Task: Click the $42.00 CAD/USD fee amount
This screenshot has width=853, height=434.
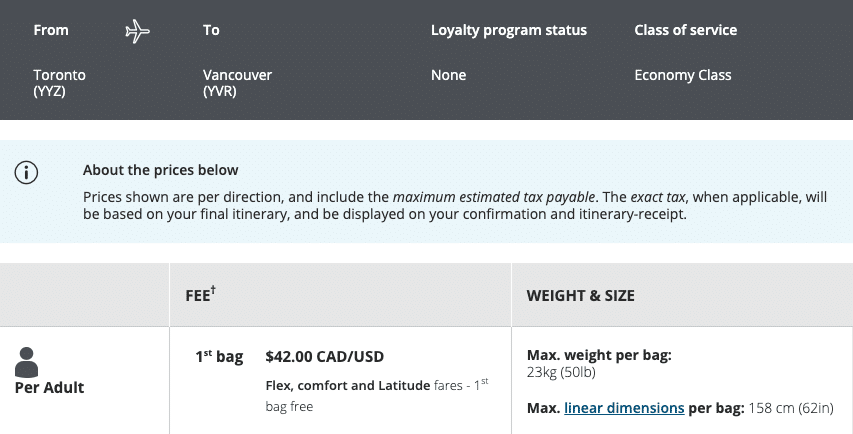Action: click(325, 356)
